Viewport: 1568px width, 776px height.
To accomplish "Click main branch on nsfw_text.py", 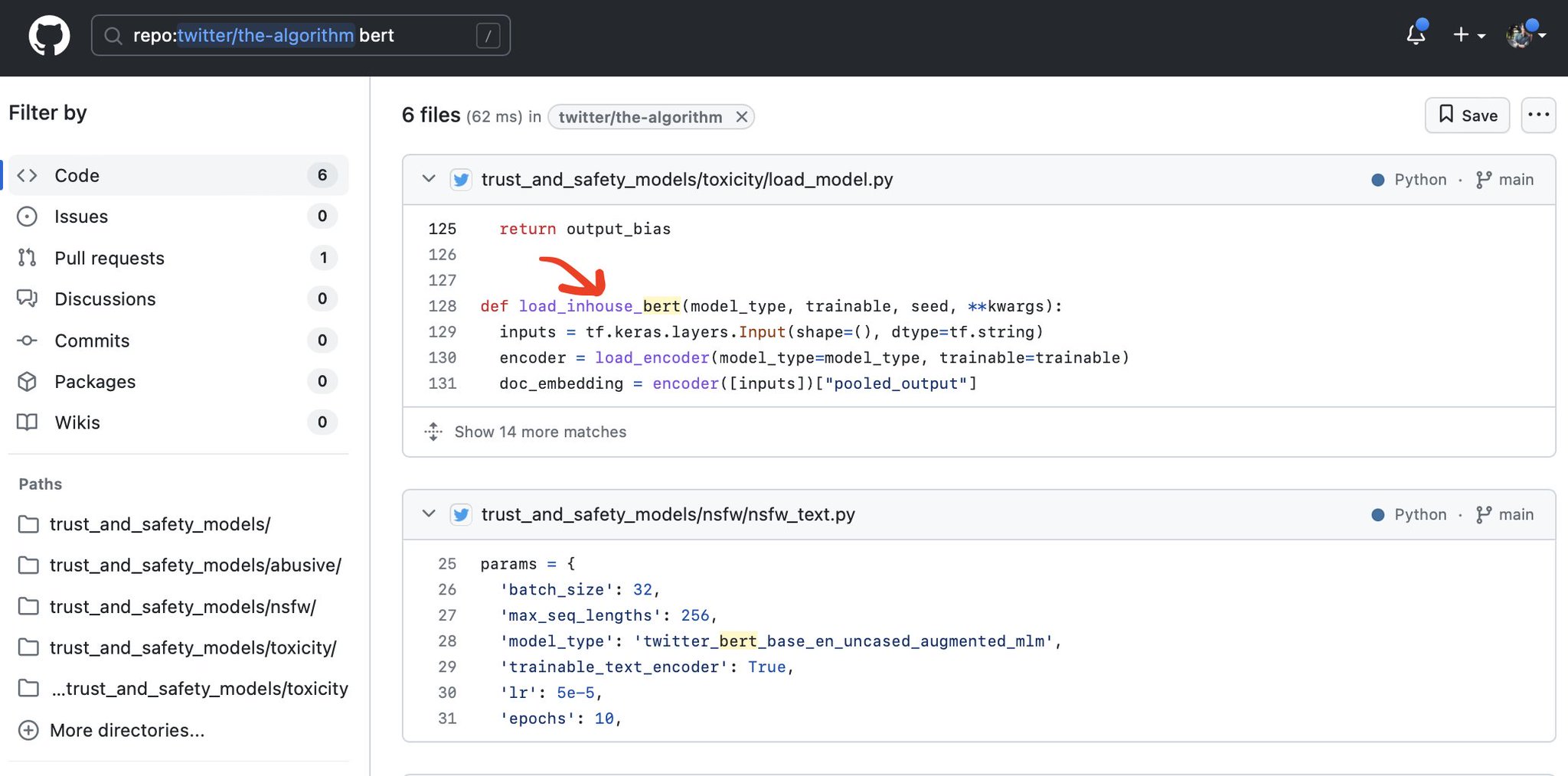I will tap(1504, 515).
